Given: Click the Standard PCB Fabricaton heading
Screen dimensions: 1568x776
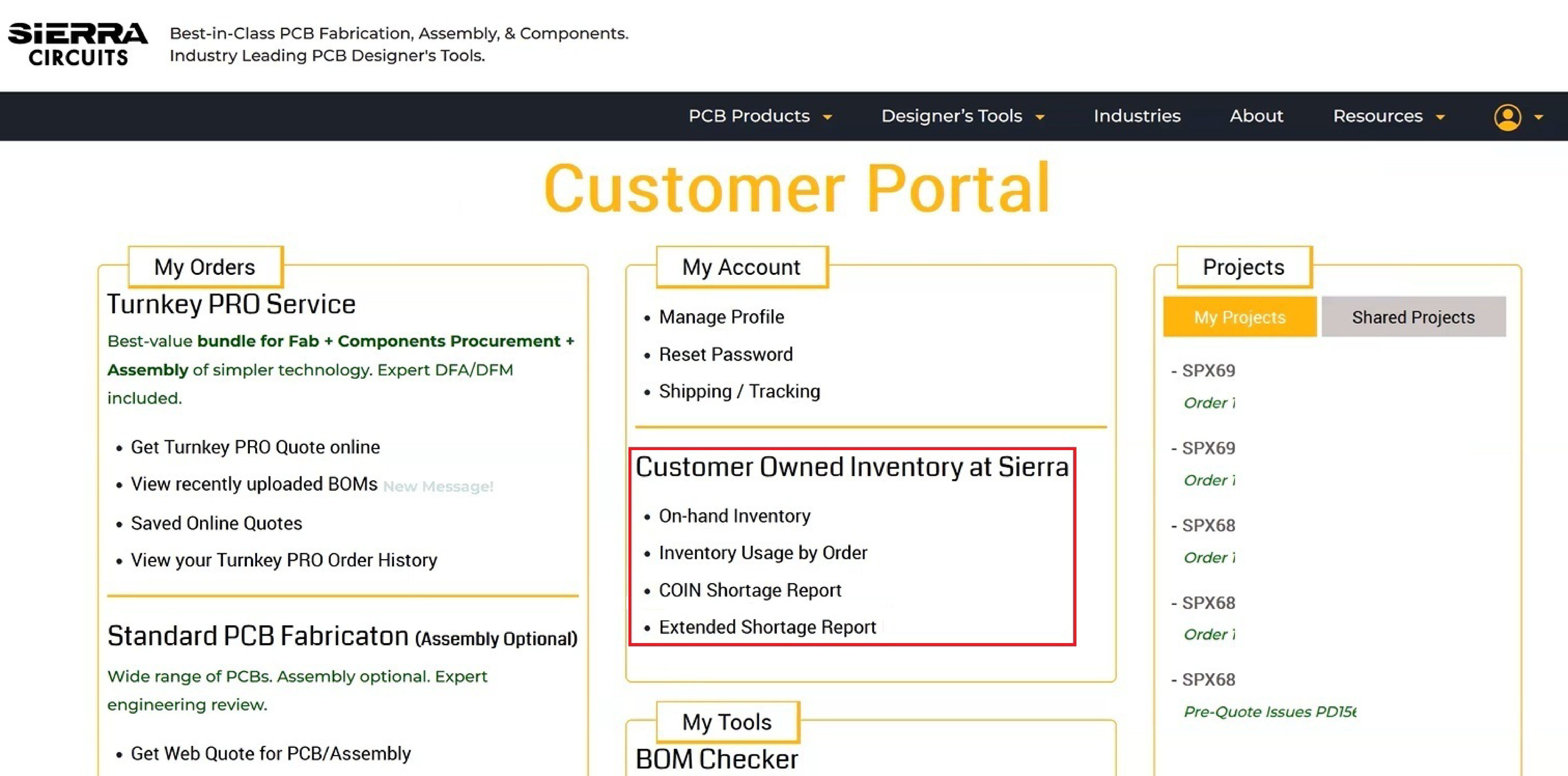Looking at the screenshot, I should click(x=342, y=636).
